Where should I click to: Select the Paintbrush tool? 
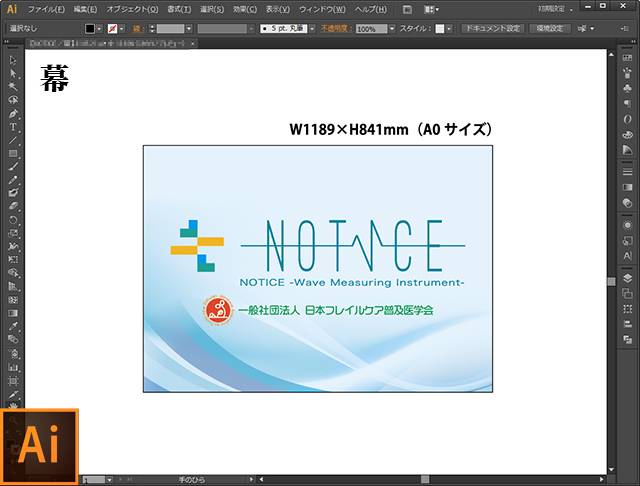[x=13, y=166]
